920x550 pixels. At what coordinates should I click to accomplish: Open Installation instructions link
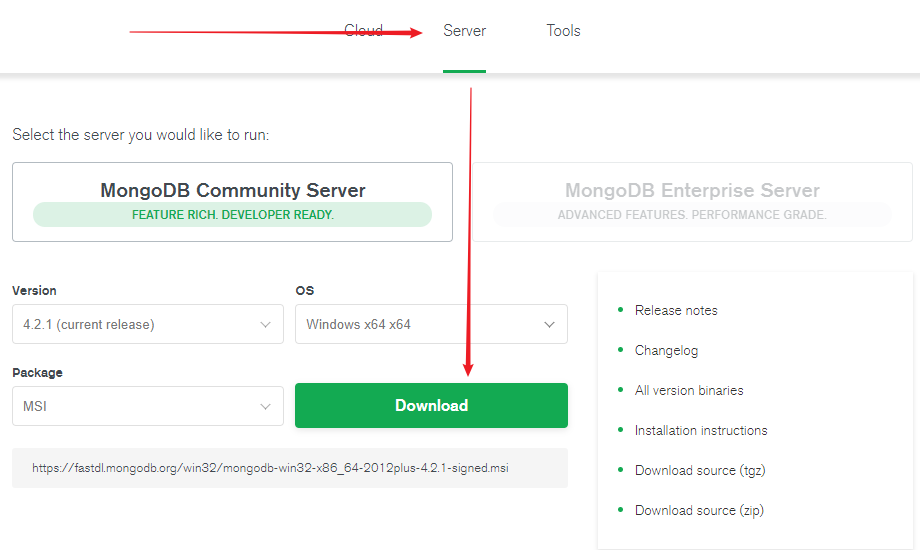701,430
